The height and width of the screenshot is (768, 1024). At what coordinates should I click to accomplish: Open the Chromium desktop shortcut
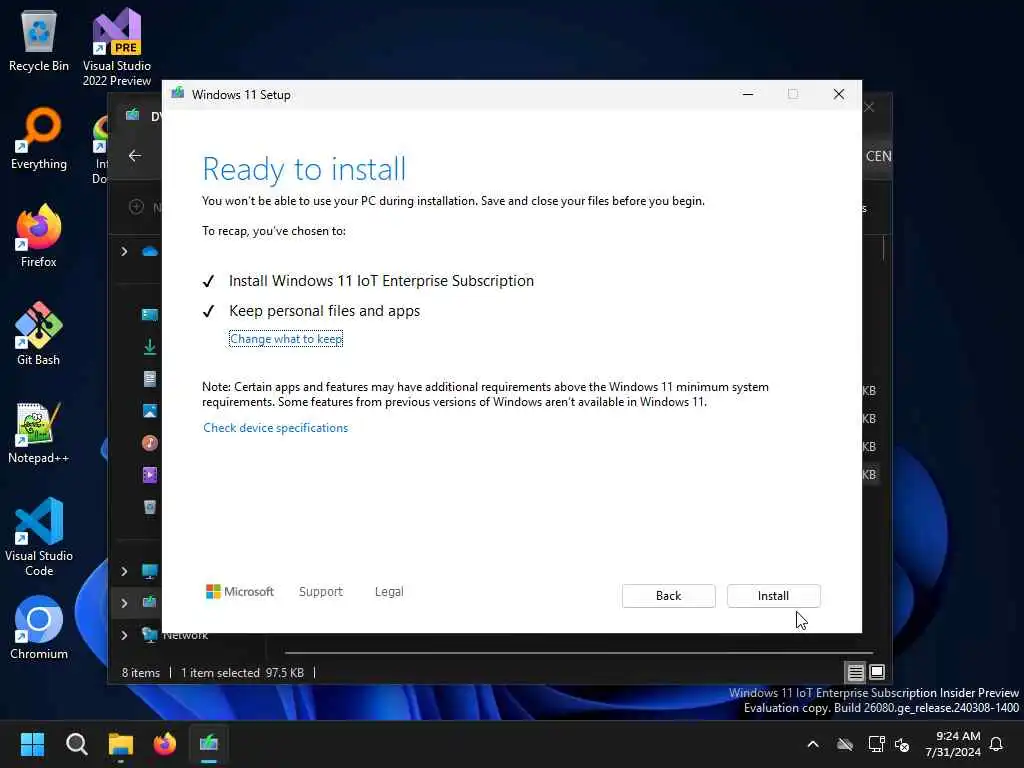39,628
